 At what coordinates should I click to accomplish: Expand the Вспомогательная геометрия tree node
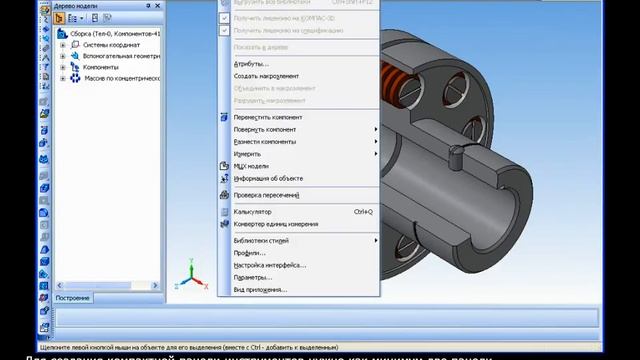63,56
